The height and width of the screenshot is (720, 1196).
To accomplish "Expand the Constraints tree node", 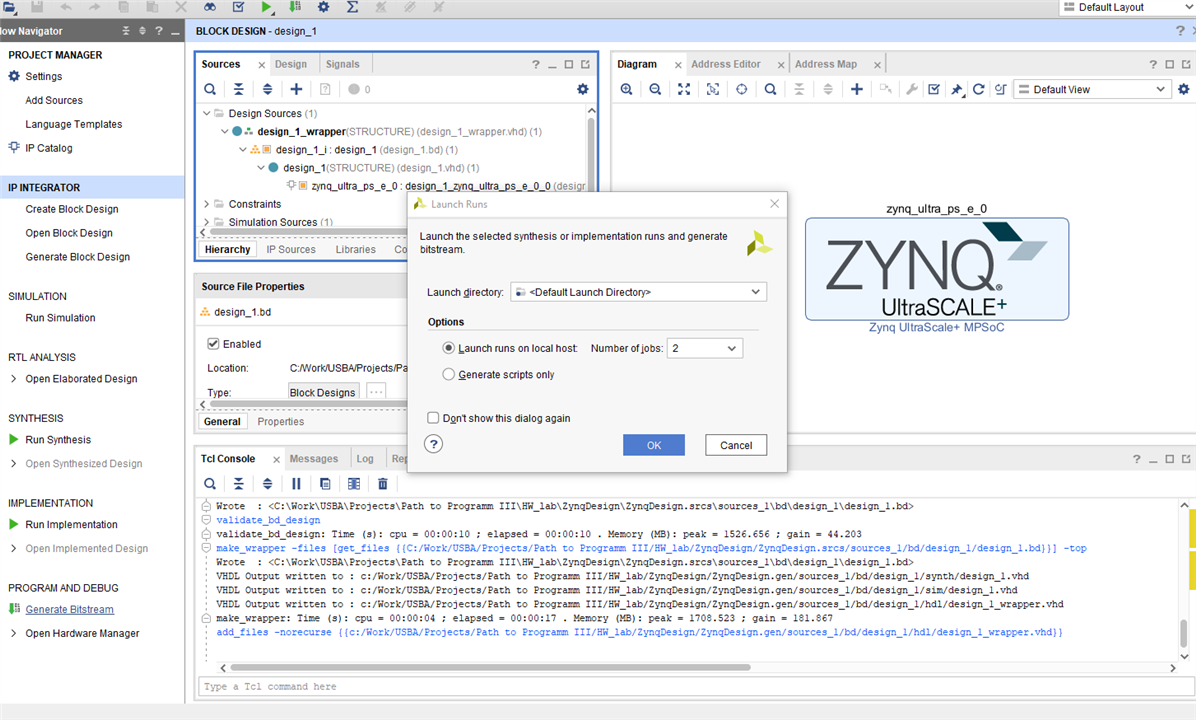I will pyautogui.click(x=207, y=204).
